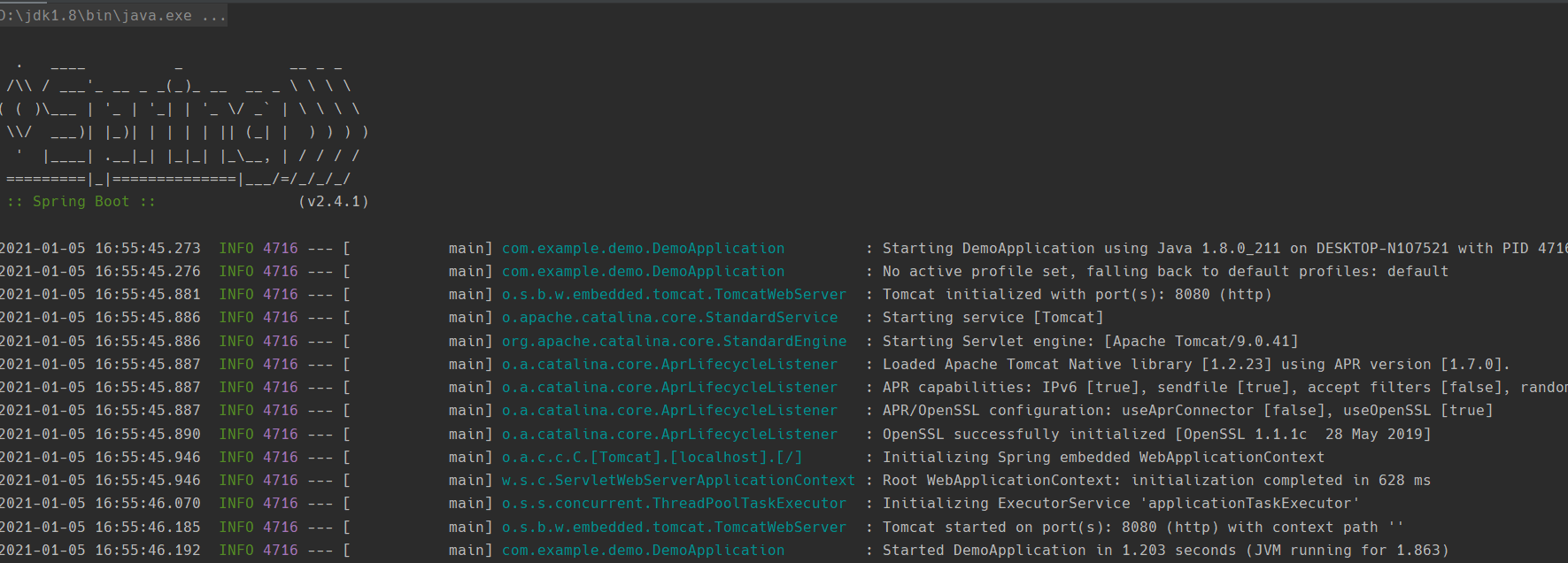Click logger o.a.c.c.C.[Tomcat].[localhost].[/]
The width and height of the screenshot is (1568, 563).
pyautogui.click(x=653, y=457)
